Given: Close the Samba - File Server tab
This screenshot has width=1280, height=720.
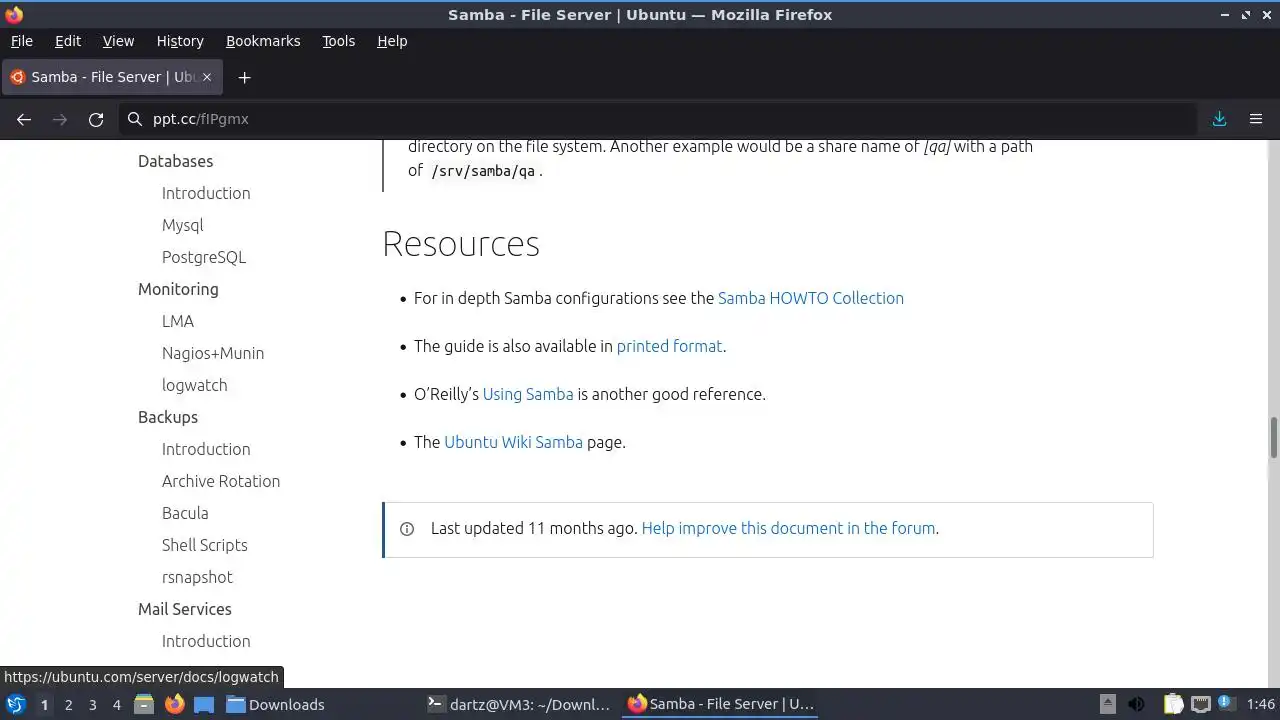Looking at the screenshot, I should (208, 77).
